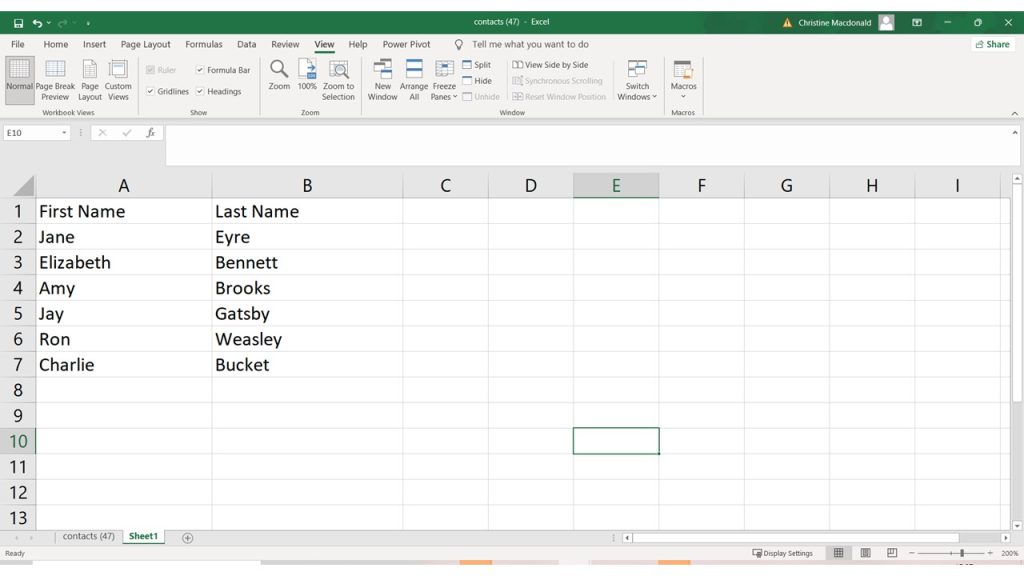Click the Split button
The height and width of the screenshot is (576, 1024).
click(476, 65)
